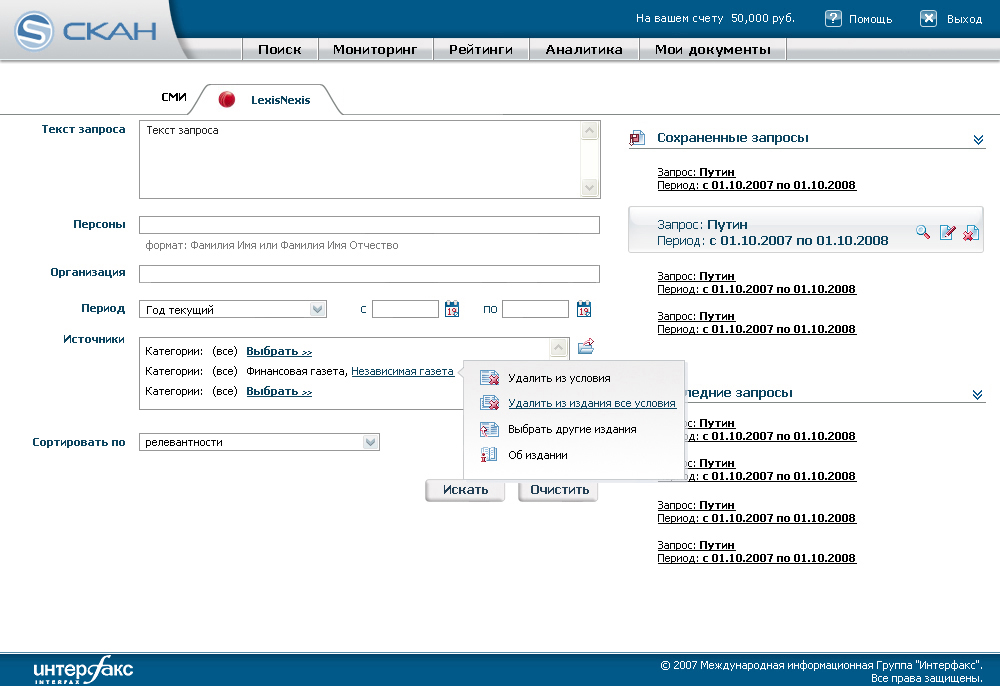This screenshot has height=686, width=1000.
Task: Click into the Текст запроса text area
Action: click(x=360, y=159)
